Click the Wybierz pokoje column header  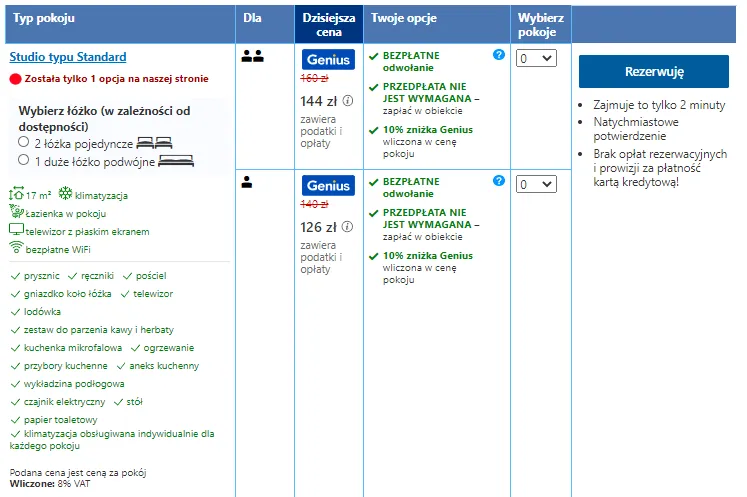(541, 25)
